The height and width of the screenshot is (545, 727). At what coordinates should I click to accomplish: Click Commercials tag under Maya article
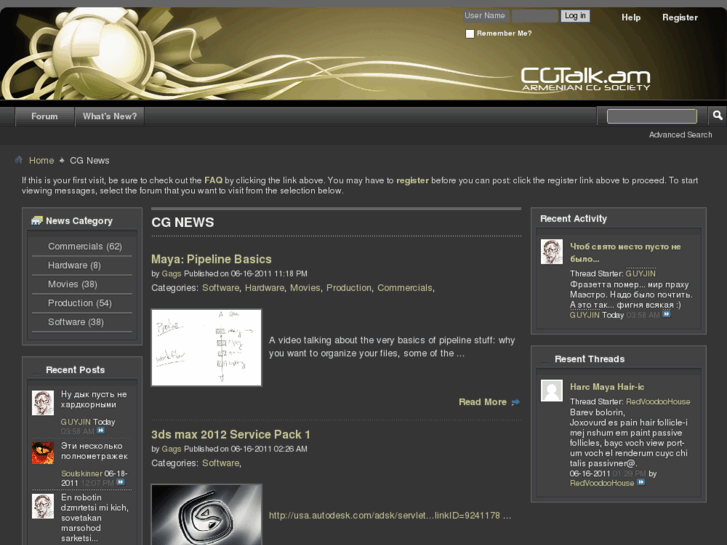[404, 288]
